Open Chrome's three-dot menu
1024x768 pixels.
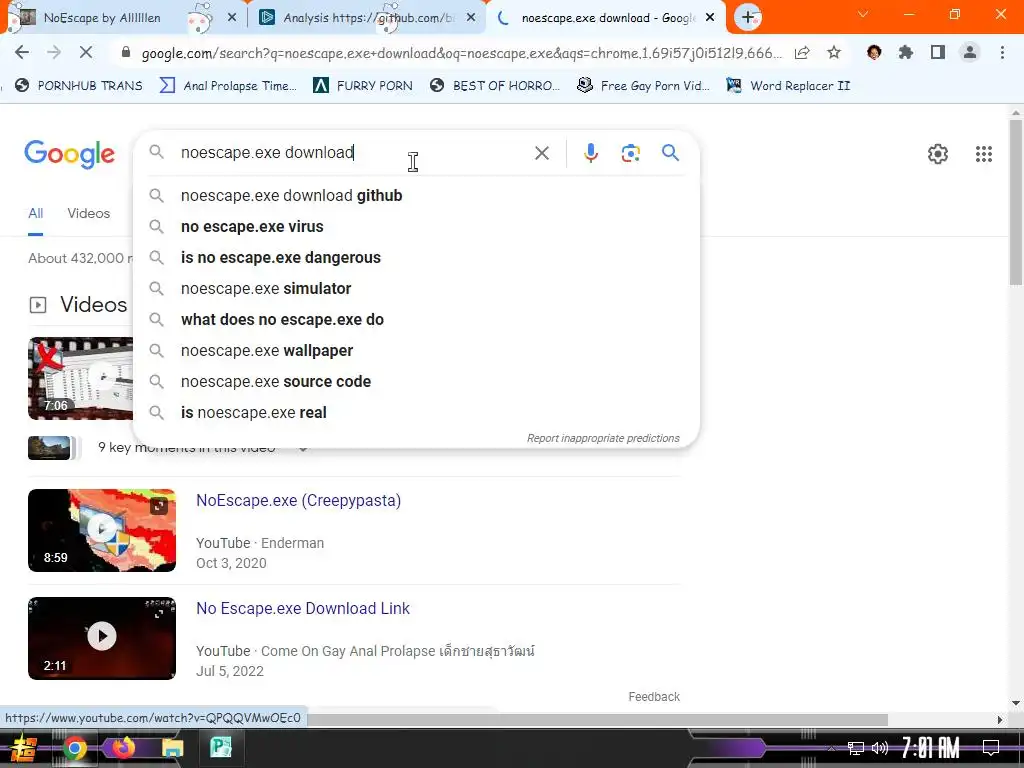pyautogui.click(x=1002, y=52)
